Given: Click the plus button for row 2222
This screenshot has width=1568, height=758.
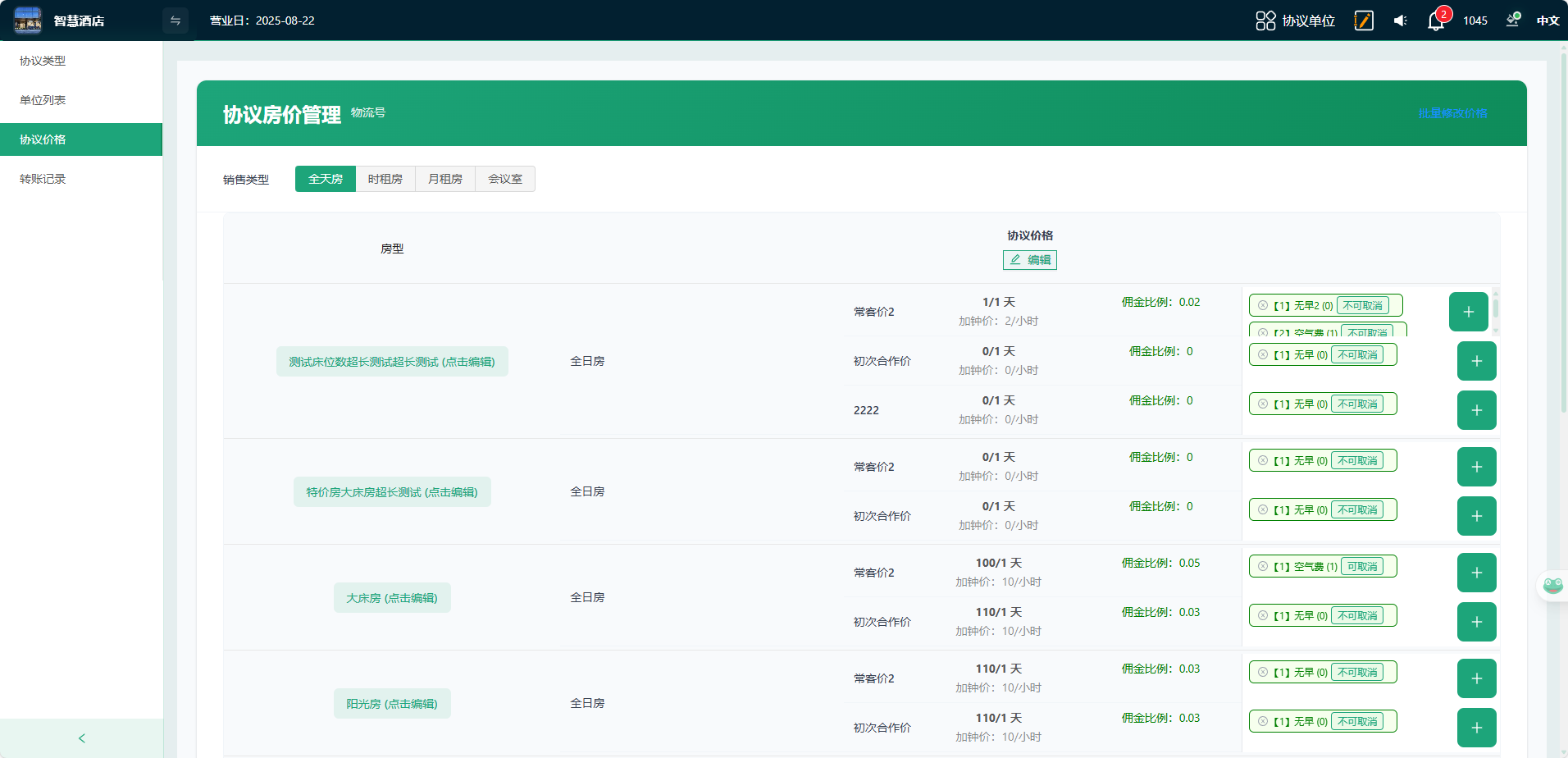Looking at the screenshot, I should 1476,410.
